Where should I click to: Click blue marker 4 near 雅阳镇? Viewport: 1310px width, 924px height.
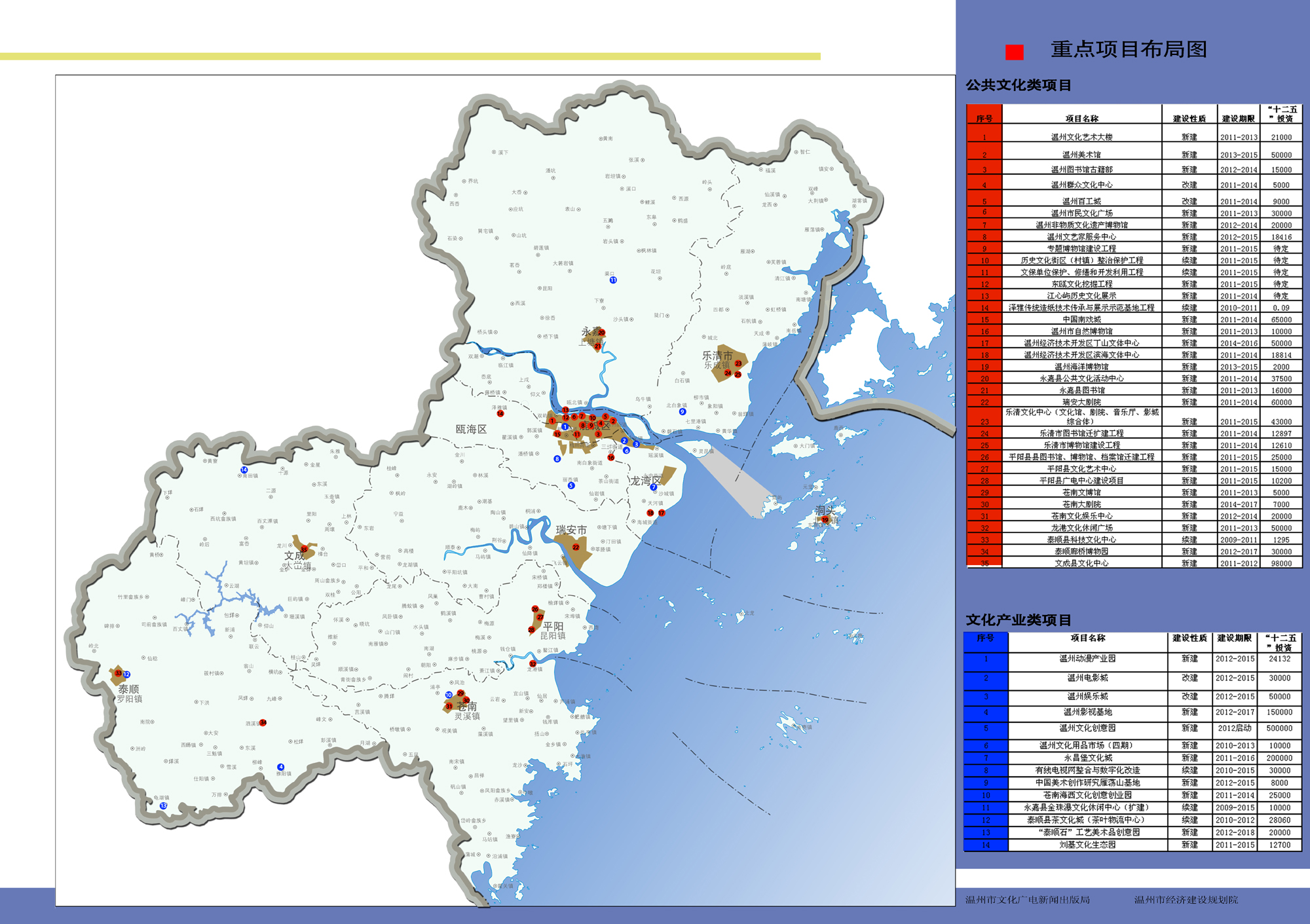[x=281, y=767]
